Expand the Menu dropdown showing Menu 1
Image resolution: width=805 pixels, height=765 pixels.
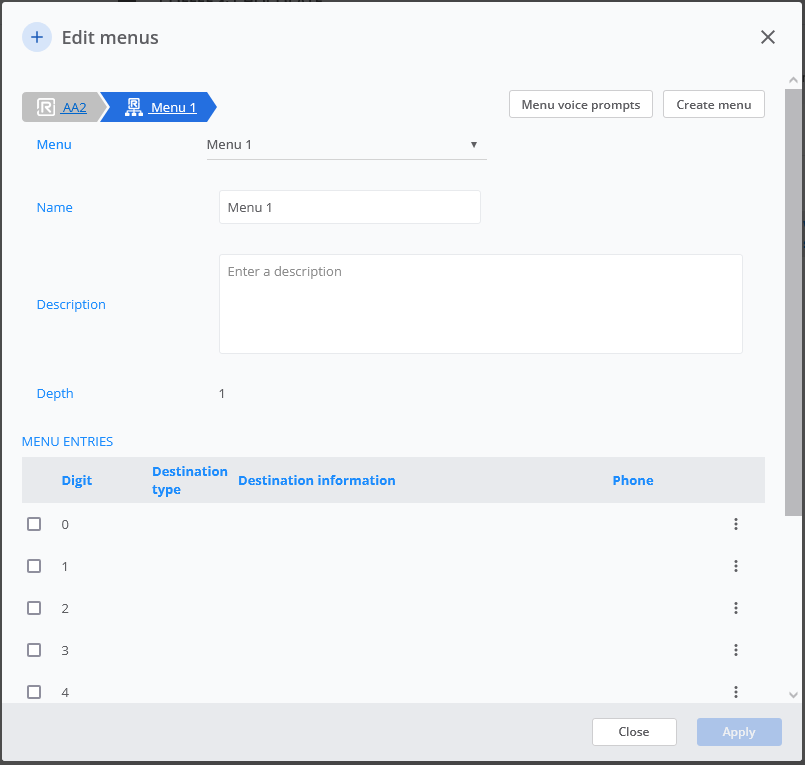pos(345,145)
